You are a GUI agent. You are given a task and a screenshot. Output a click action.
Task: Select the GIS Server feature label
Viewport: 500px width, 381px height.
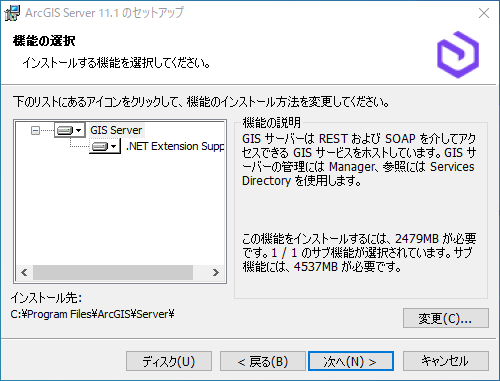pos(116,130)
